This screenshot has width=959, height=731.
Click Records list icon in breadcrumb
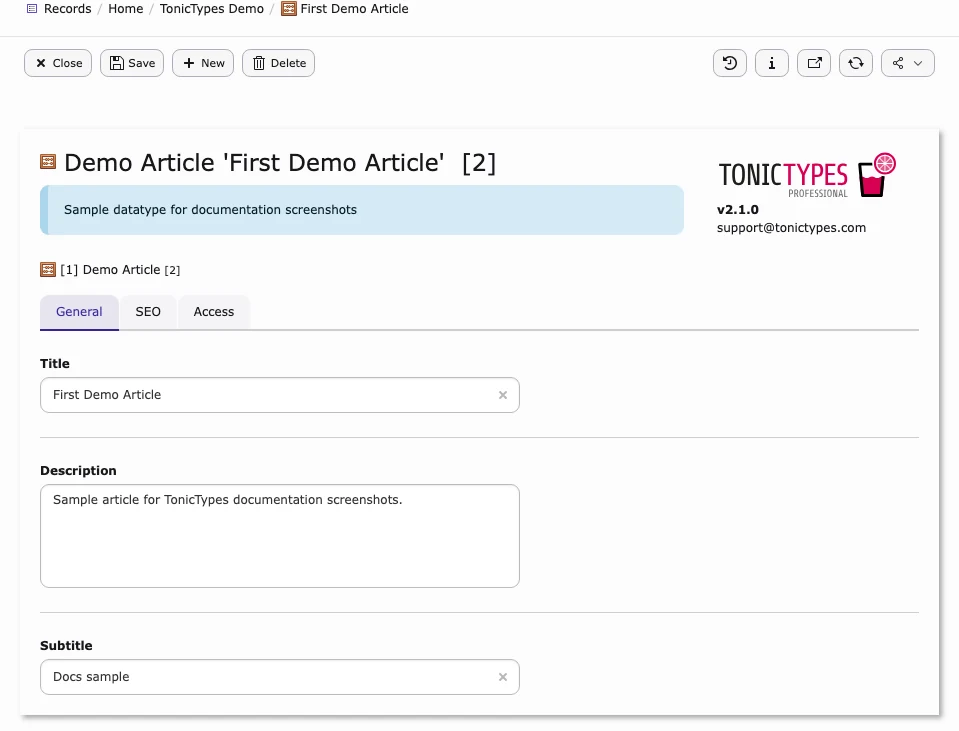point(32,9)
